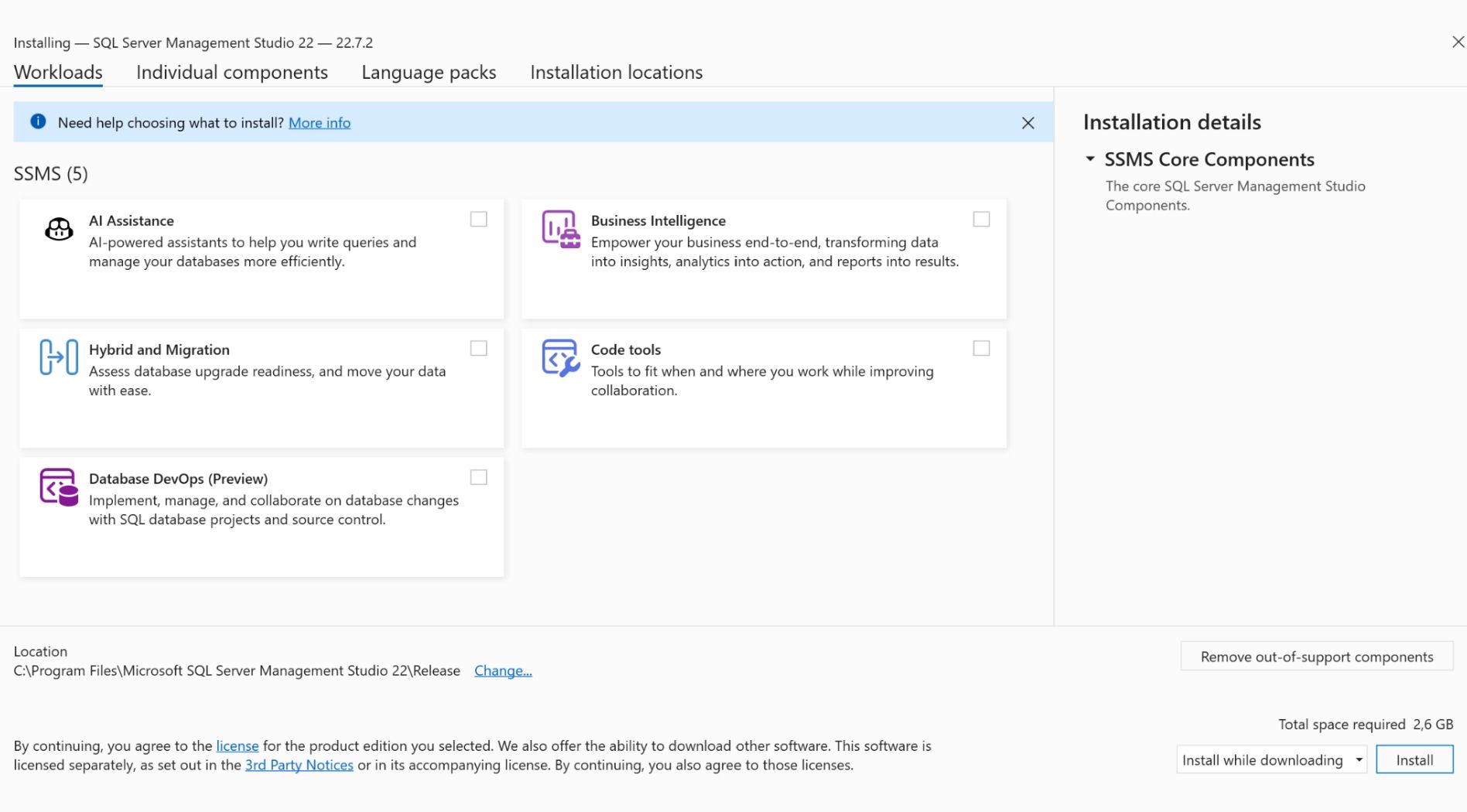Click the Database DevOps icon
This screenshot has height=812, width=1467.
pyautogui.click(x=59, y=486)
